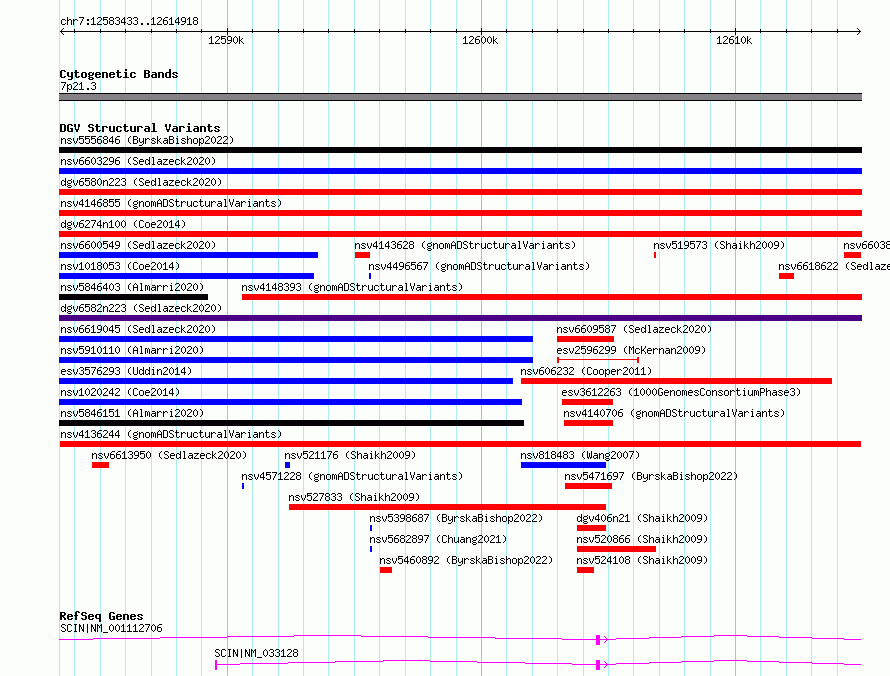This screenshot has height=676, width=890.
Task: Click the purple dgv6582n223 variant bar
Action: click(x=460, y=318)
